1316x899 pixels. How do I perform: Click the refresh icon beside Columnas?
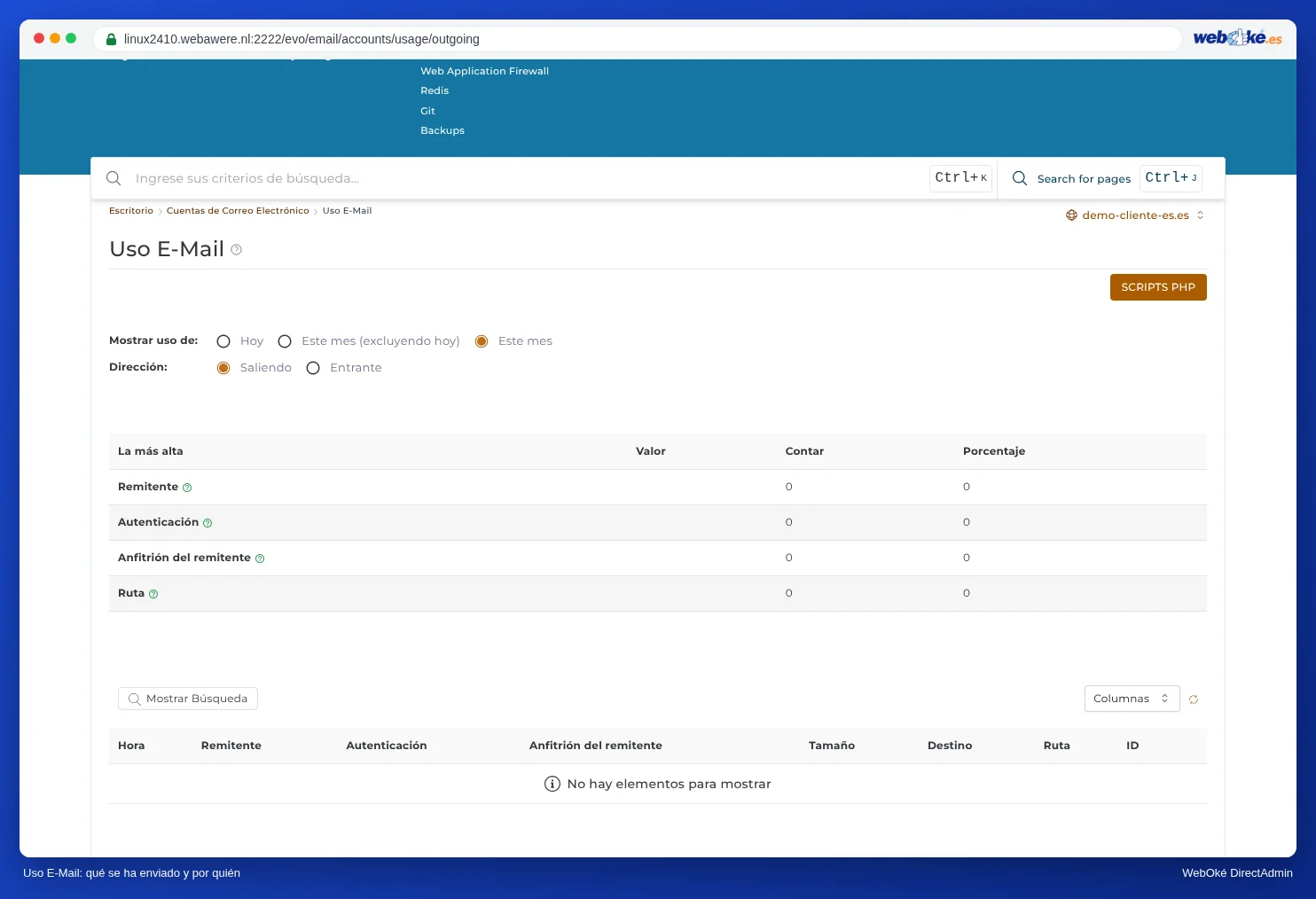(1194, 700)
